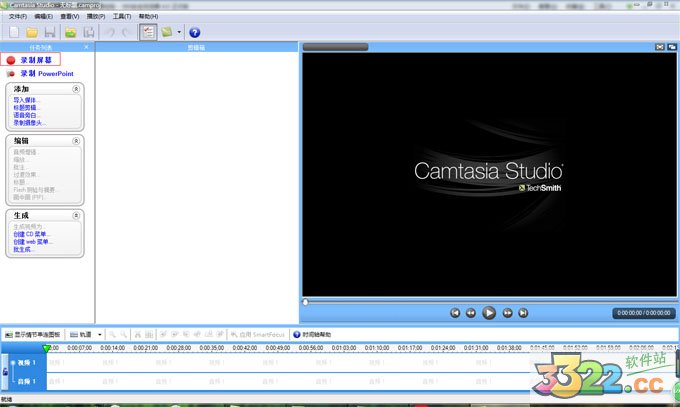Click timeline zoom out magnifier
Image resolution: width=680 pixels, height=407 pixels.
[124, 335]
